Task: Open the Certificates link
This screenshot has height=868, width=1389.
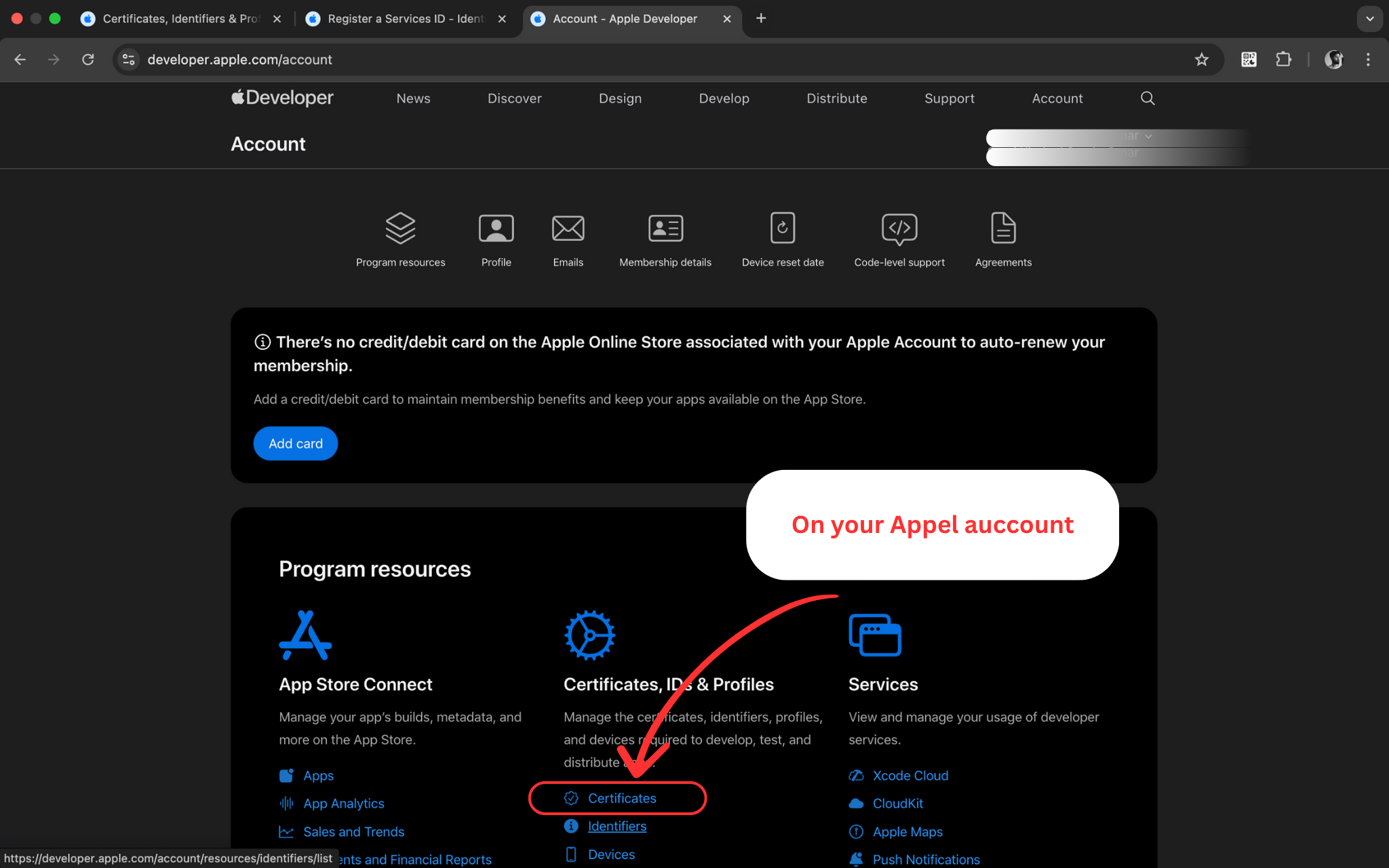Action: coord(621,798)
